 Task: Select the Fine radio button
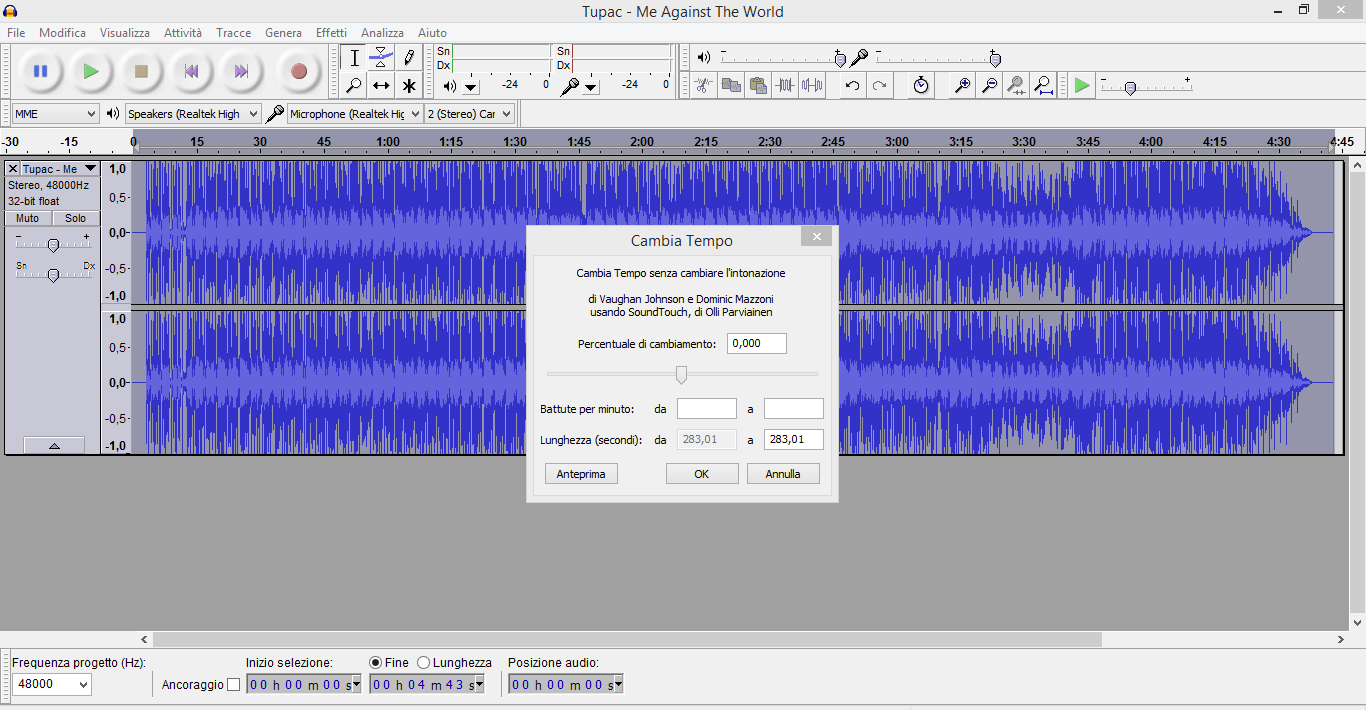[x=376, y=662]
